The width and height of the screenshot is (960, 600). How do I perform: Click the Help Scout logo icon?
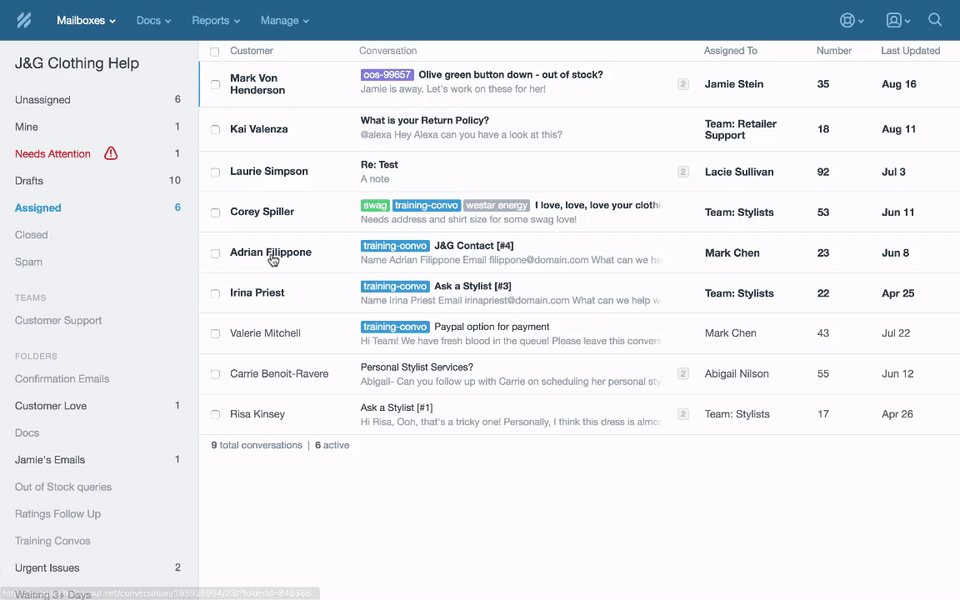[x=24, y=20]
